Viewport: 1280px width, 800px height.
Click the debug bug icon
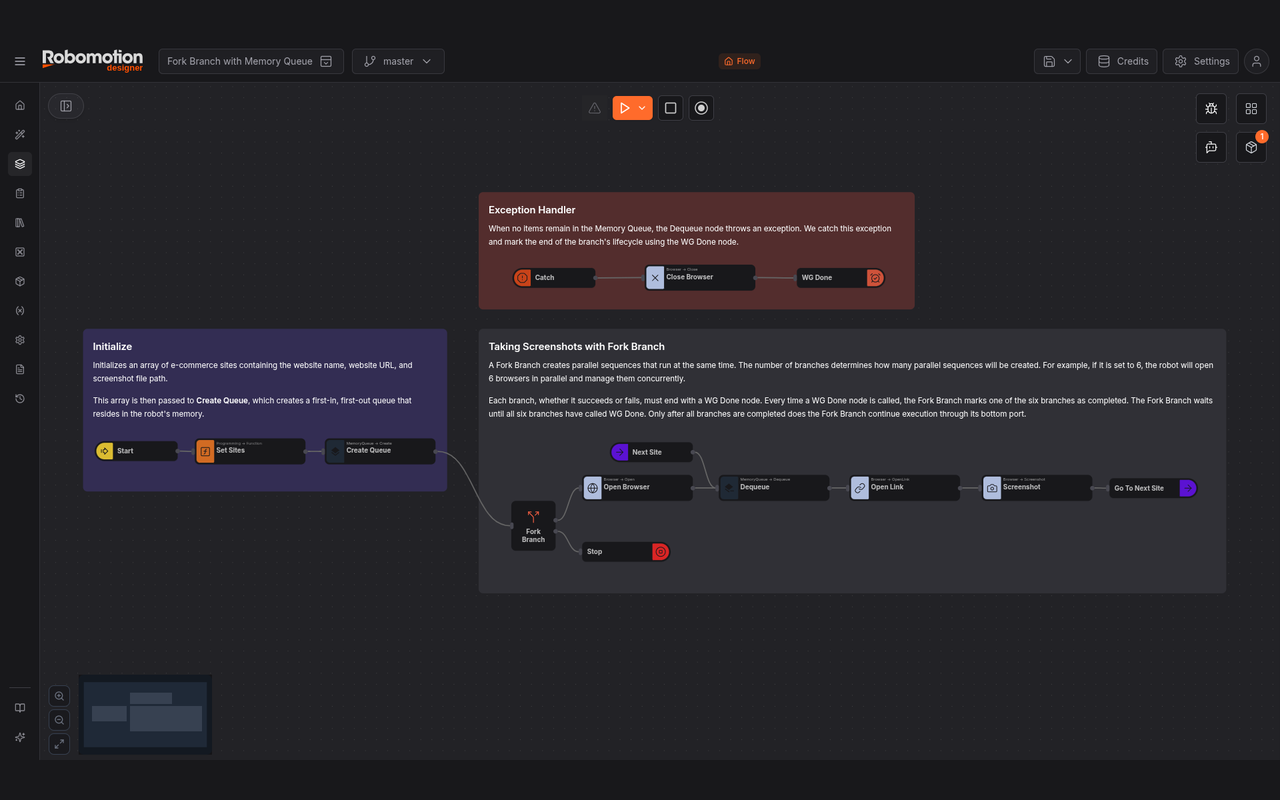[1211, 108]
